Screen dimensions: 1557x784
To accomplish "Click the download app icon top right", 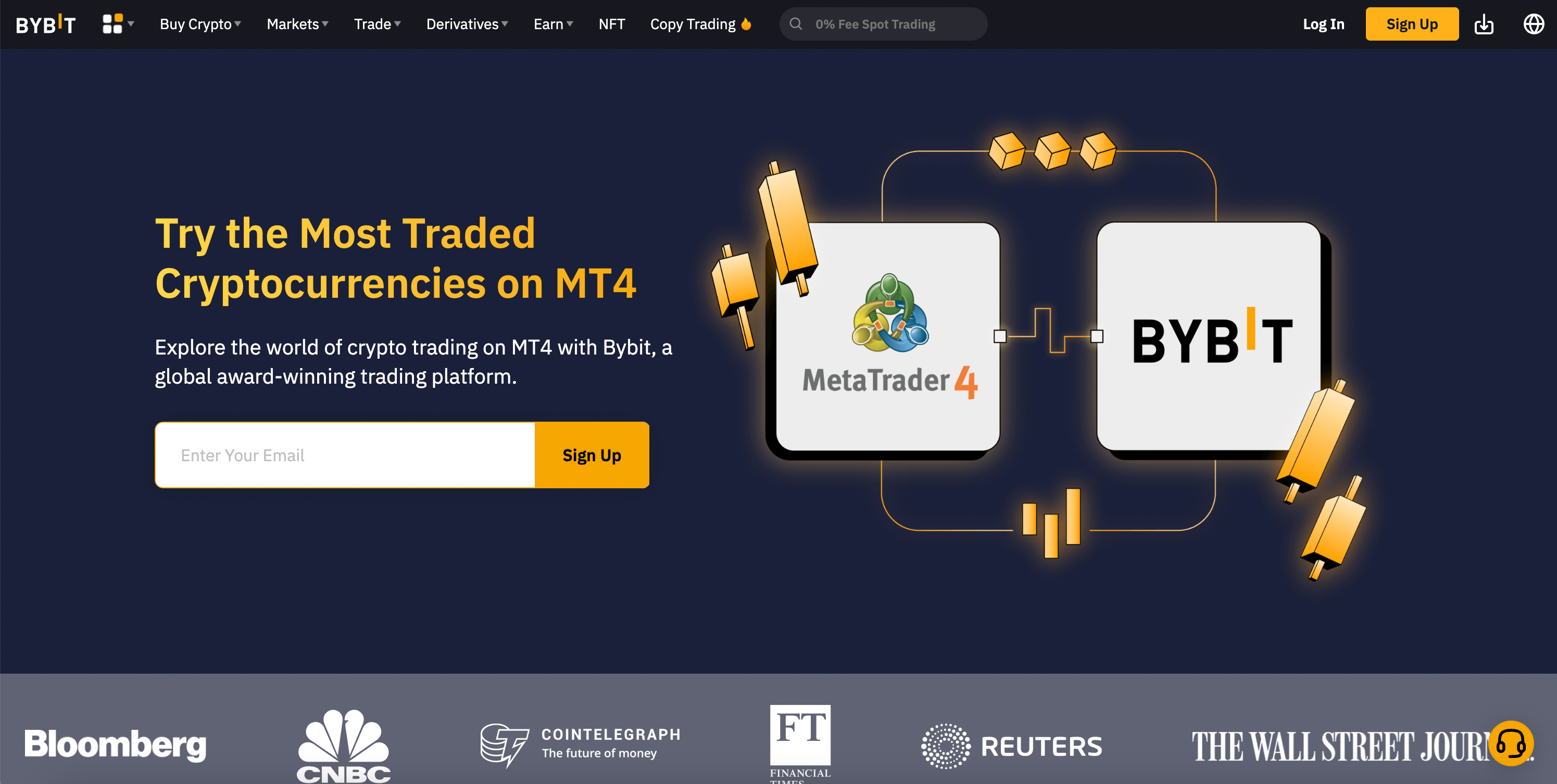I will (x=1484, y=24).
